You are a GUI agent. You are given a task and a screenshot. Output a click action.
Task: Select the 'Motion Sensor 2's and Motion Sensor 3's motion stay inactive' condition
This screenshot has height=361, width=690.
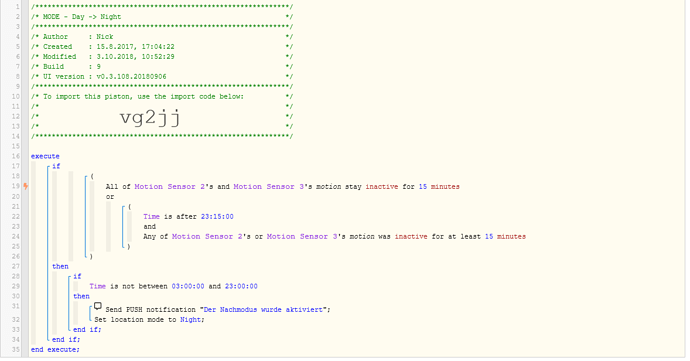(x=283, y=187)
